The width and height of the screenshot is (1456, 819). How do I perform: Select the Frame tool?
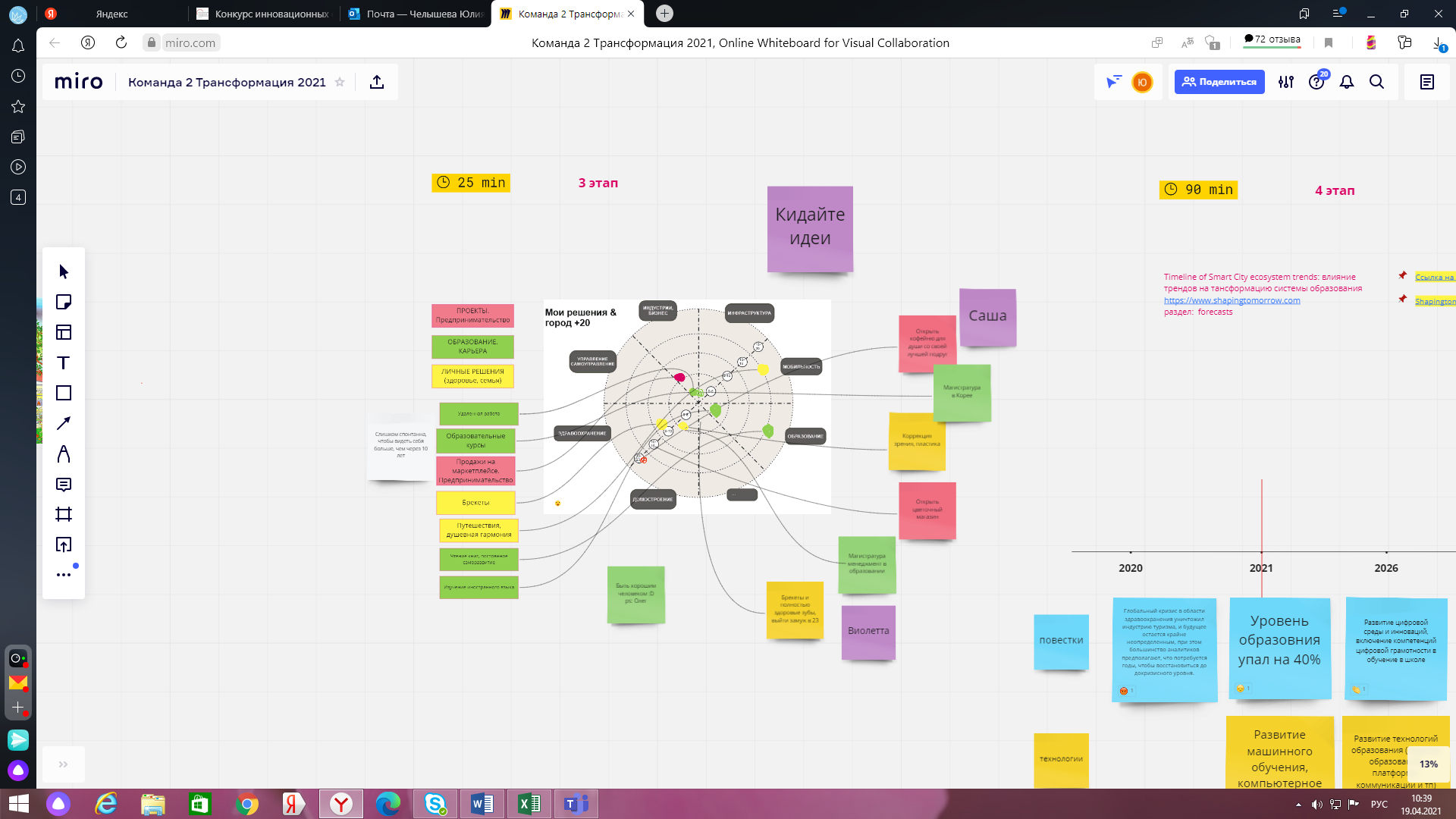pos(64,514)
